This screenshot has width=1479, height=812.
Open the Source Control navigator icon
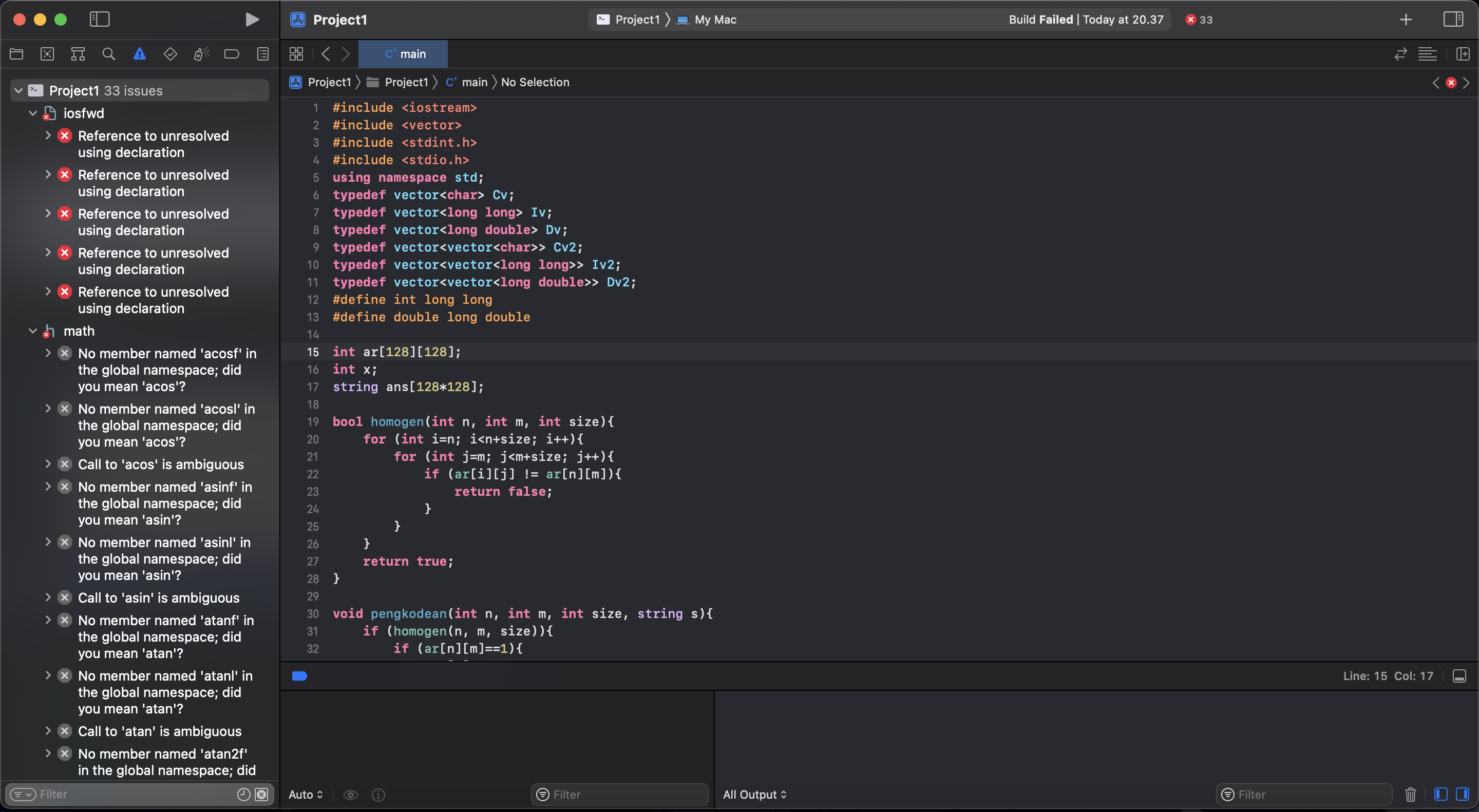point(47,54)
